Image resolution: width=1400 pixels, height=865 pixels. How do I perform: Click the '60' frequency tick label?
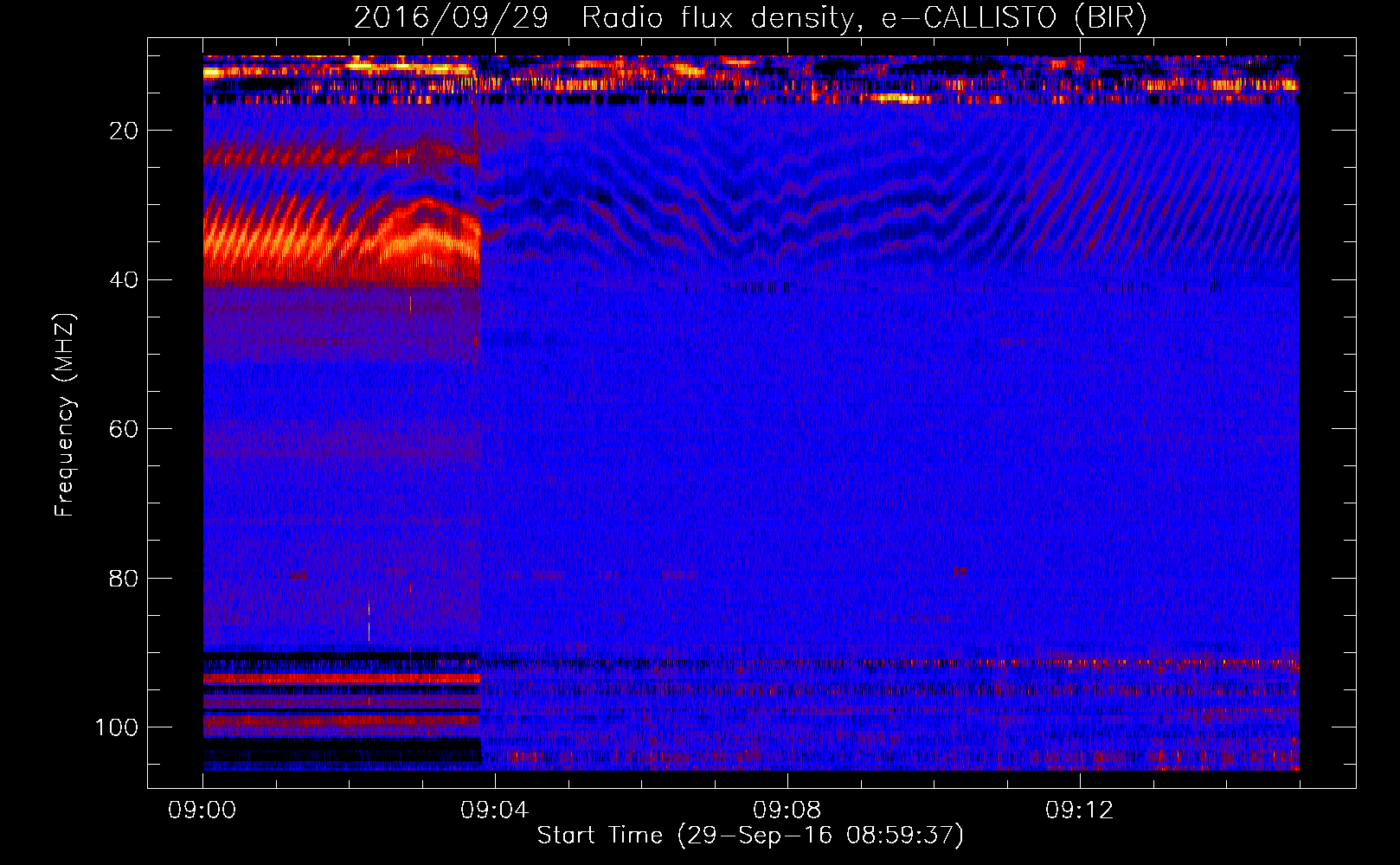click(125, 429)
